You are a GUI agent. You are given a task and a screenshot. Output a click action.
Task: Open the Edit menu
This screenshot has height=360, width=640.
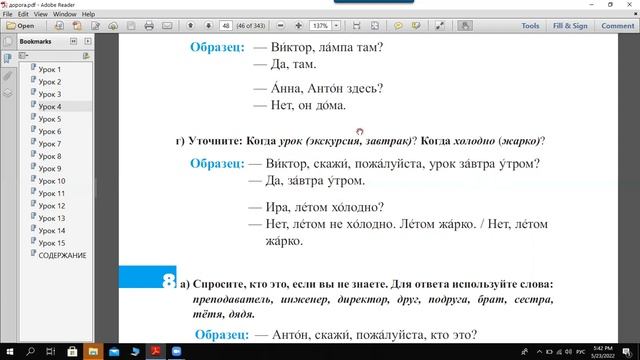pyautogui.click(x=23, y=14)
